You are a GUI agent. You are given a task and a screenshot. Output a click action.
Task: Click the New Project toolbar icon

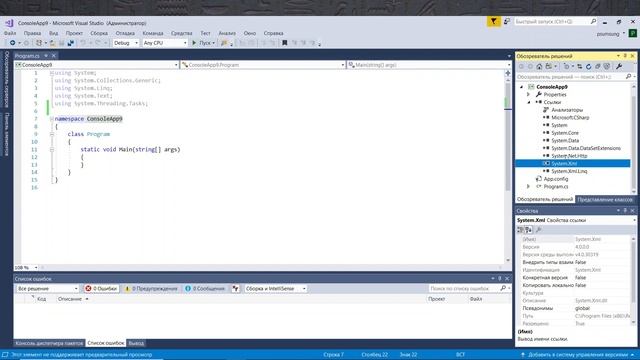(x=39, y=43)
